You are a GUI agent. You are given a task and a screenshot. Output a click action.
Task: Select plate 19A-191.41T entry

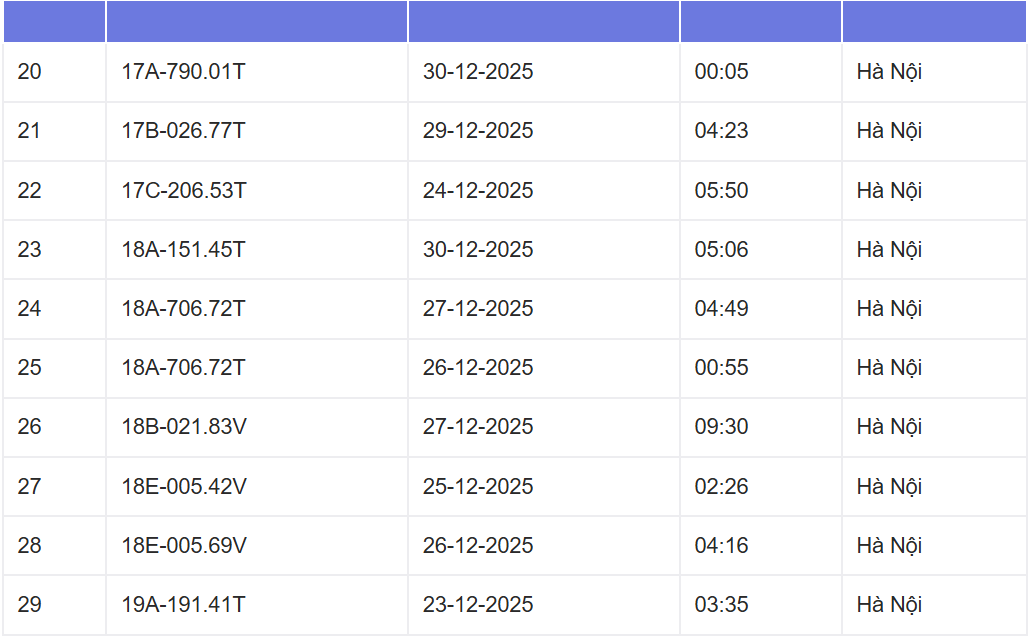pyautogui.click(x=183, y=604)
